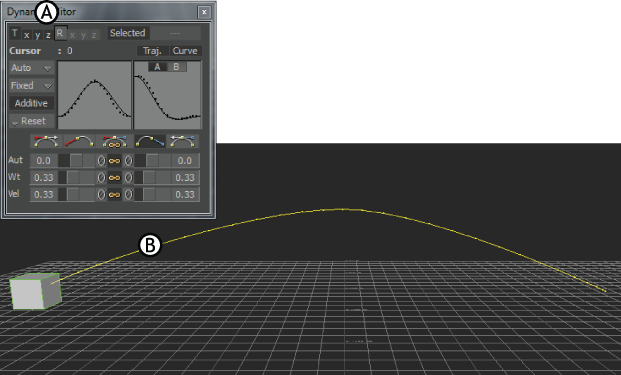Image resolution: width=621 pixels, height=375 pixels.
Task: Click the Curve button
Action: 185,51
